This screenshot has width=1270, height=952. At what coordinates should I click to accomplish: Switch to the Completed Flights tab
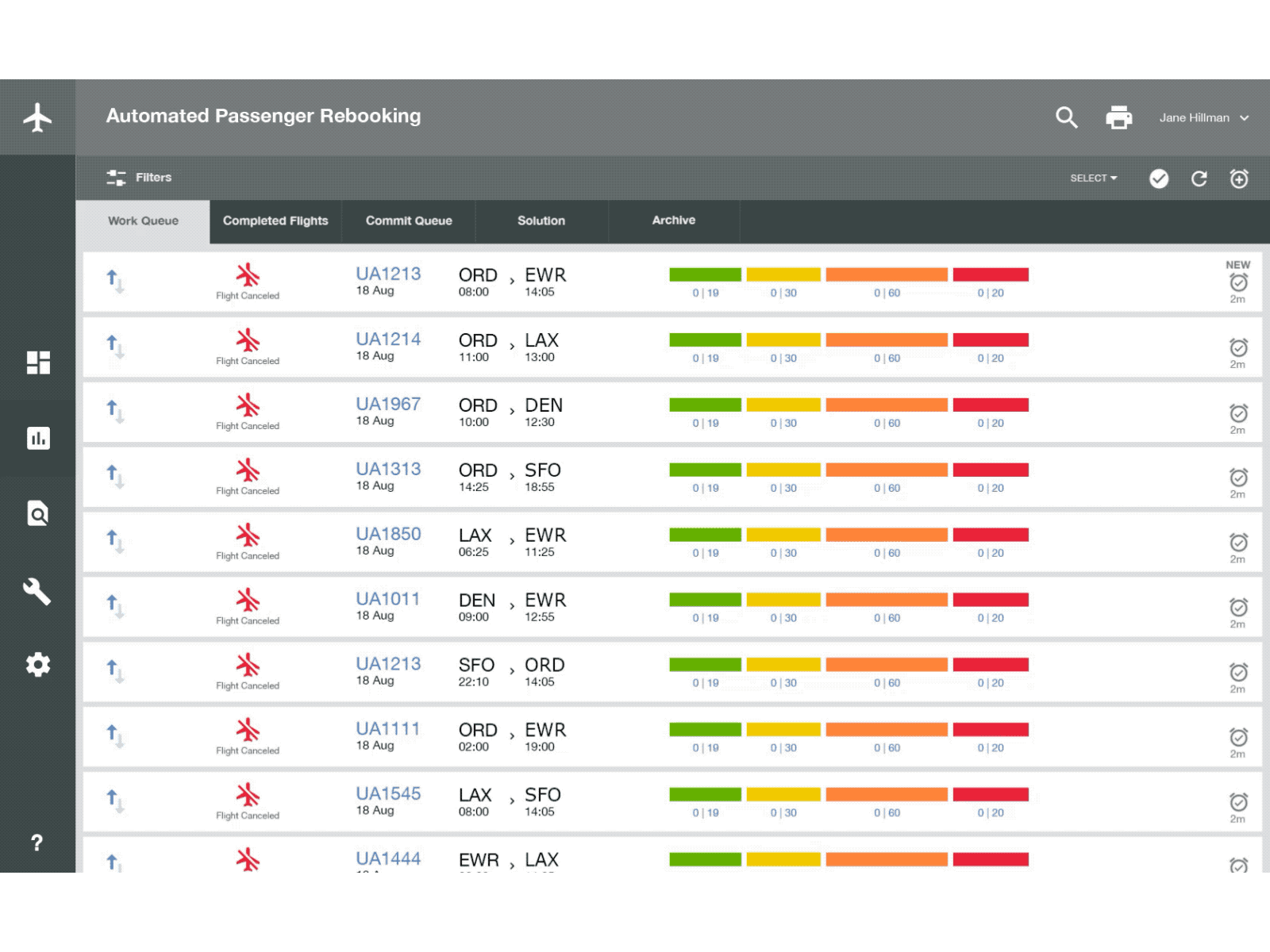(x=275, y=221)
